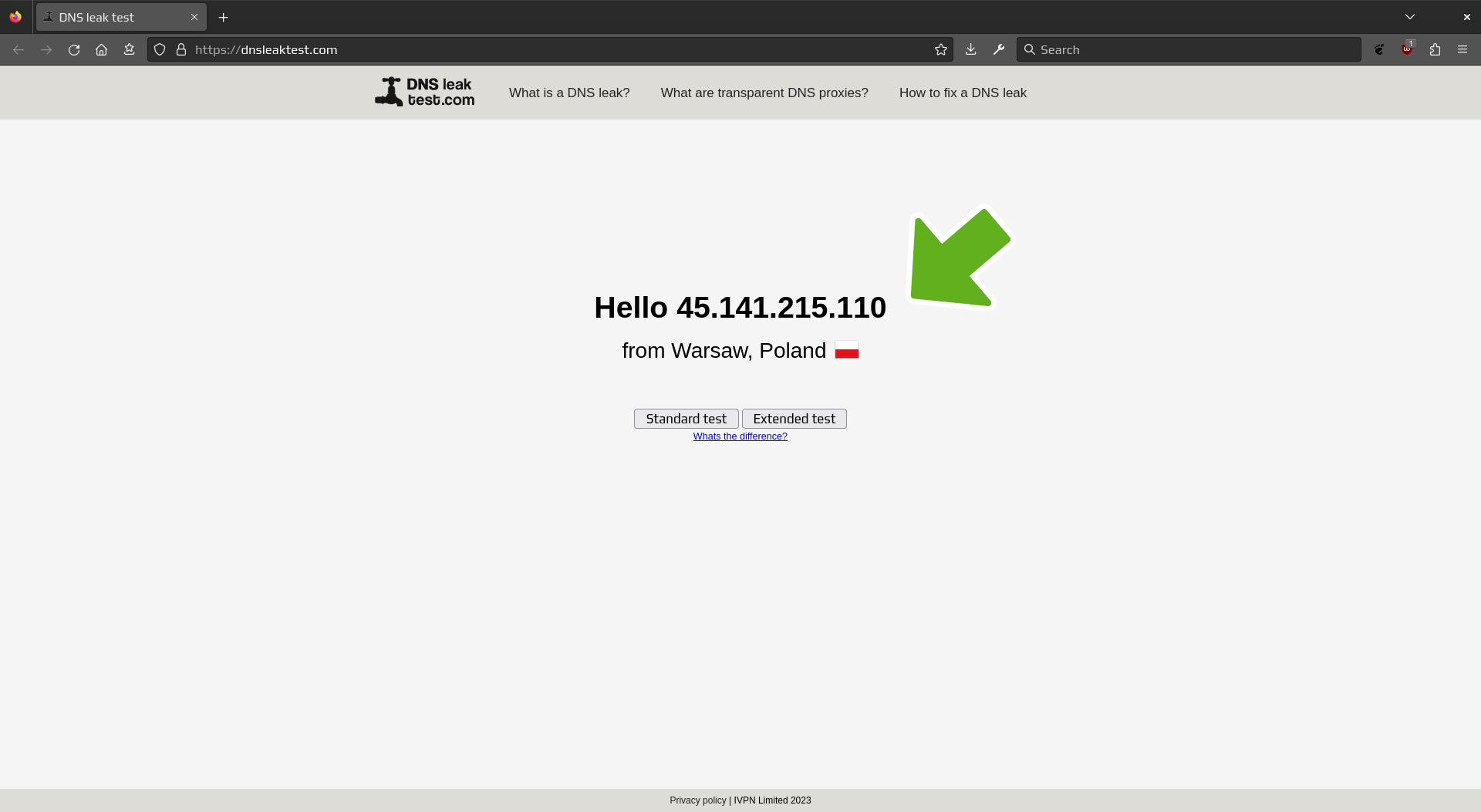Open the Firefox hamburger application menu
The height and width of the screenshot is (812, 1481).
(1462, 49)
